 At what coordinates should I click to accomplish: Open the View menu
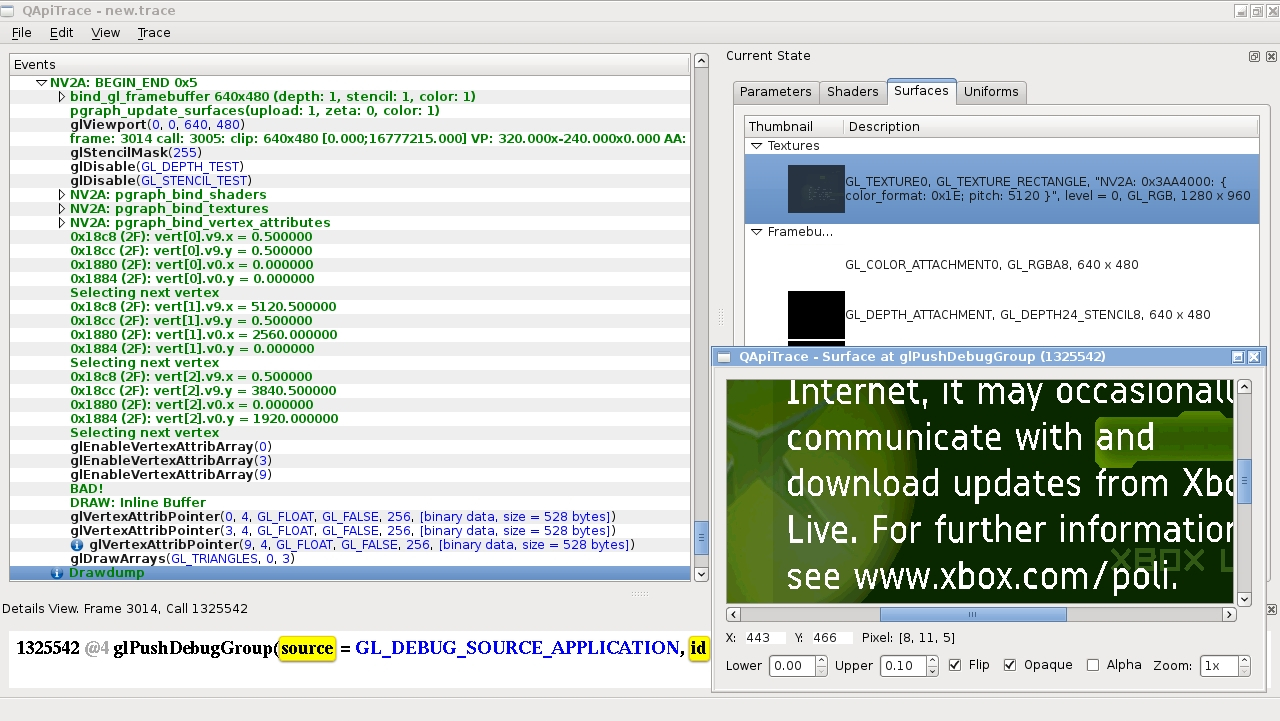coord(105,33)
